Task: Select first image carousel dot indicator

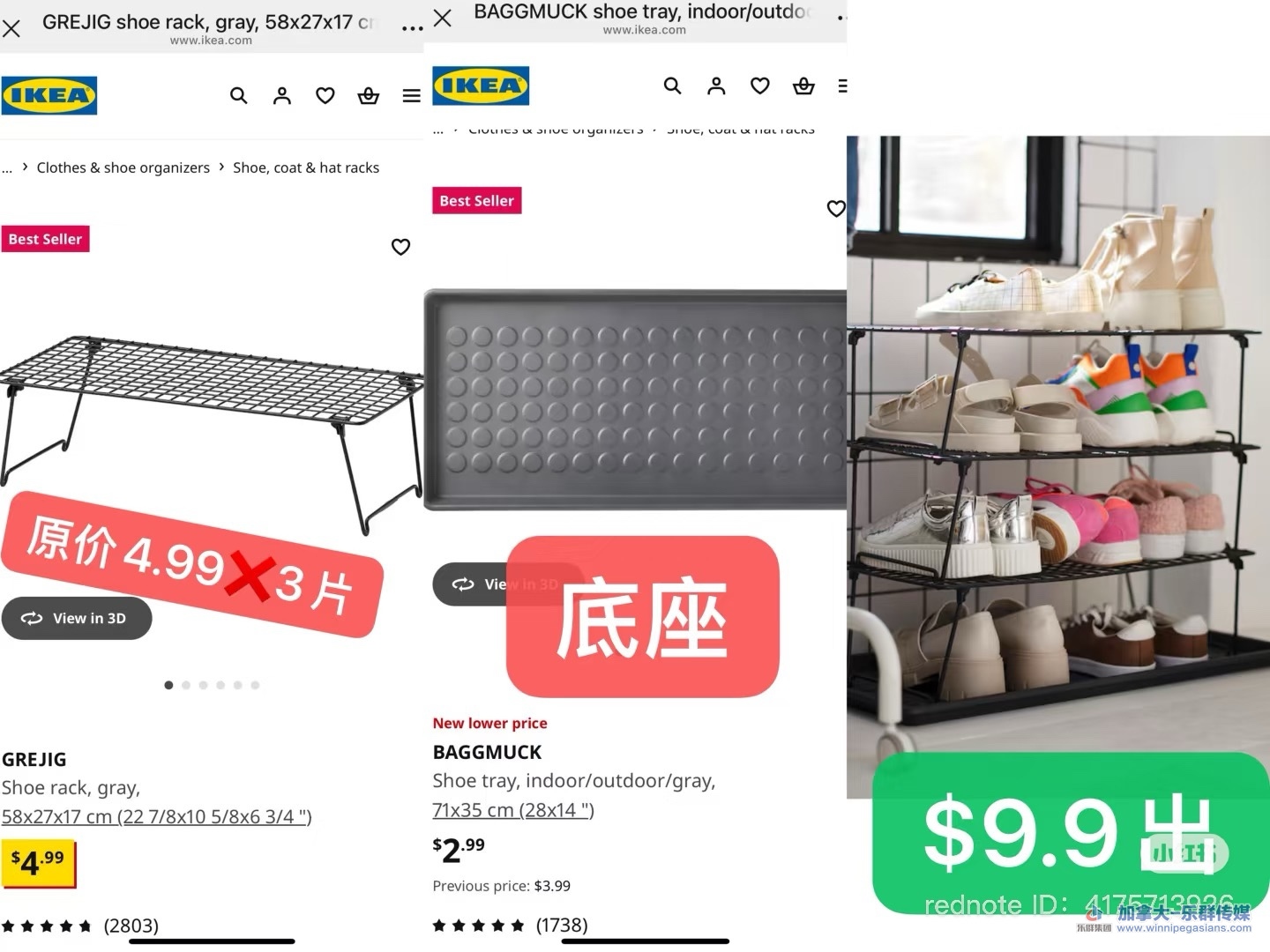Action: [168, 685]
